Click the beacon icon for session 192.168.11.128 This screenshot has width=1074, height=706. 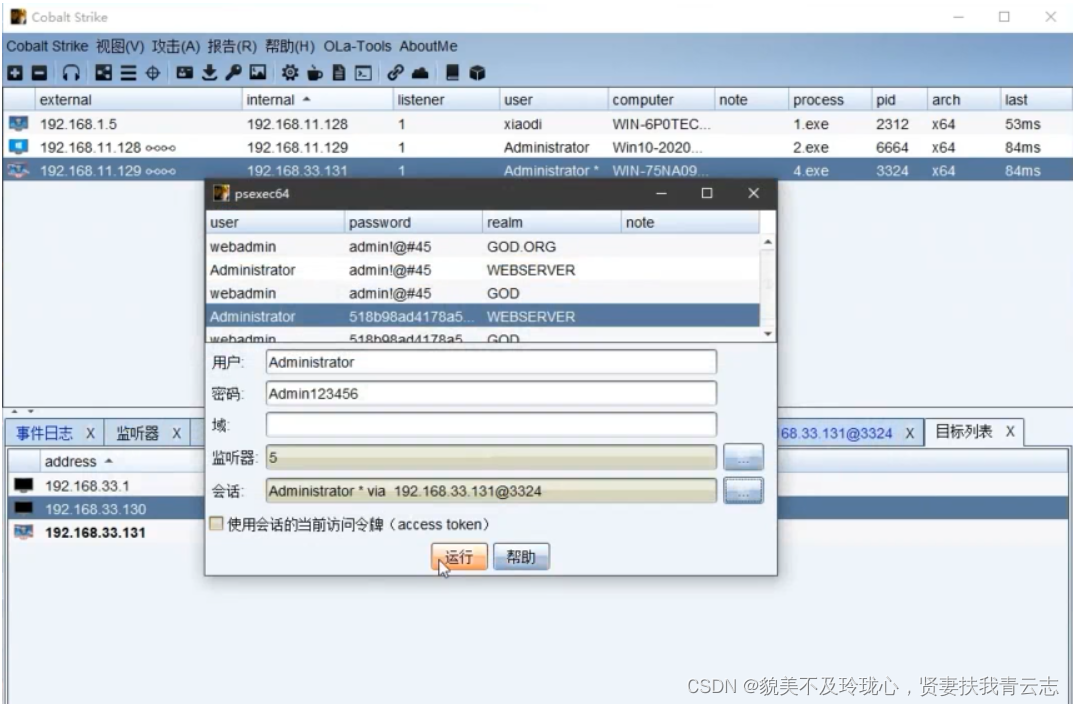(x=18, y=147)
